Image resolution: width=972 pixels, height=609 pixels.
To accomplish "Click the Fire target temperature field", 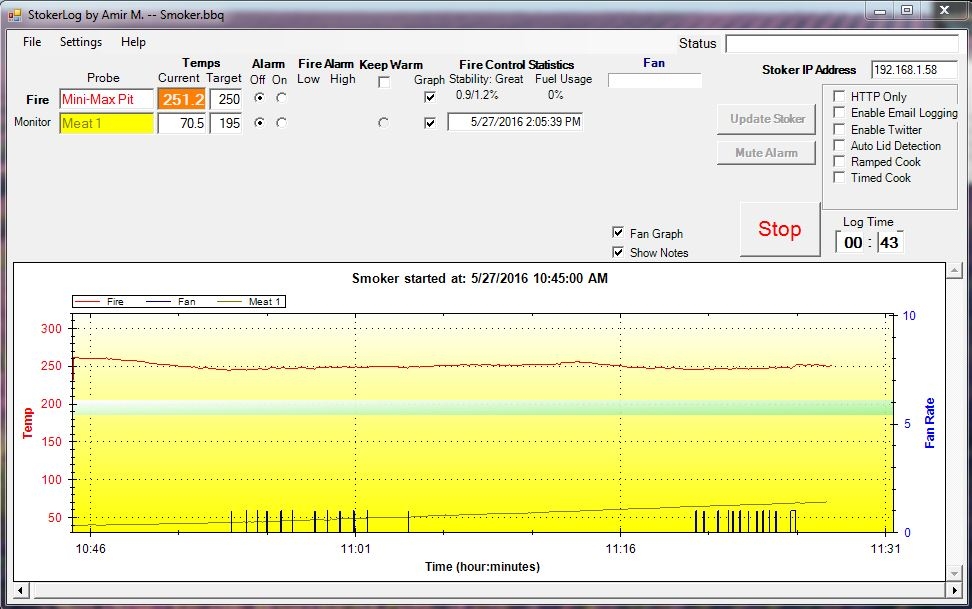I will tap(225, 99).
